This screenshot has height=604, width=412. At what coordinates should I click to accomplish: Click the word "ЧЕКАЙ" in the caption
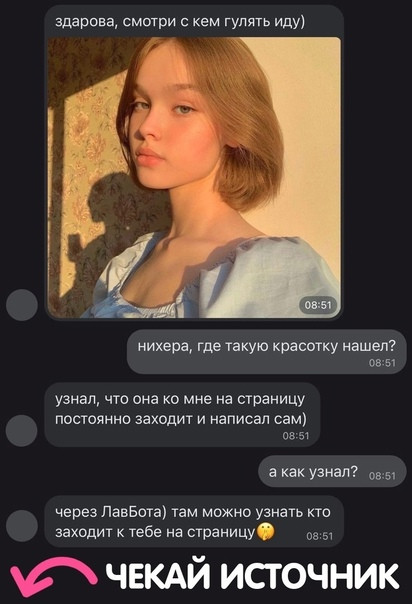[159, 577]
